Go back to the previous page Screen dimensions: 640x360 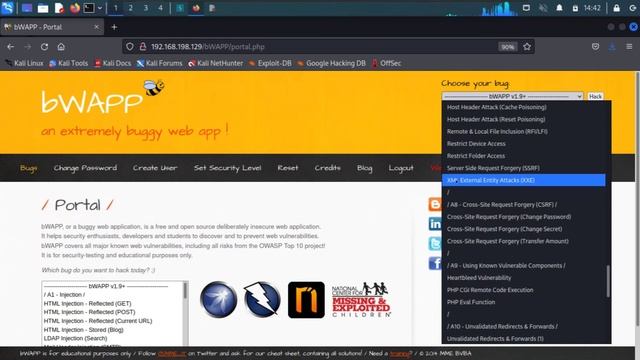pos(11,47)
